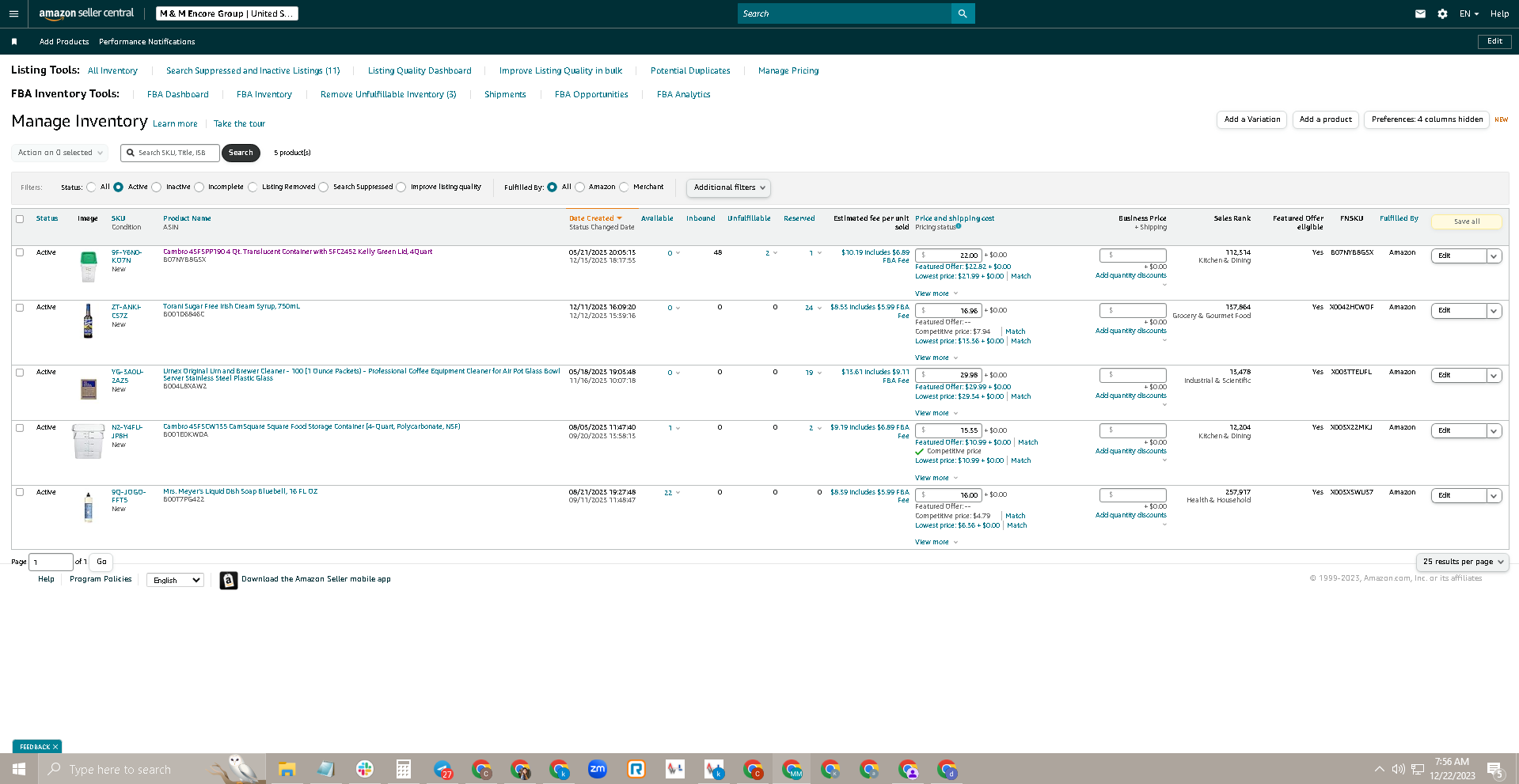Click the header search magnifier icon
Screen dimensions: 1519x784
(963, 13)
